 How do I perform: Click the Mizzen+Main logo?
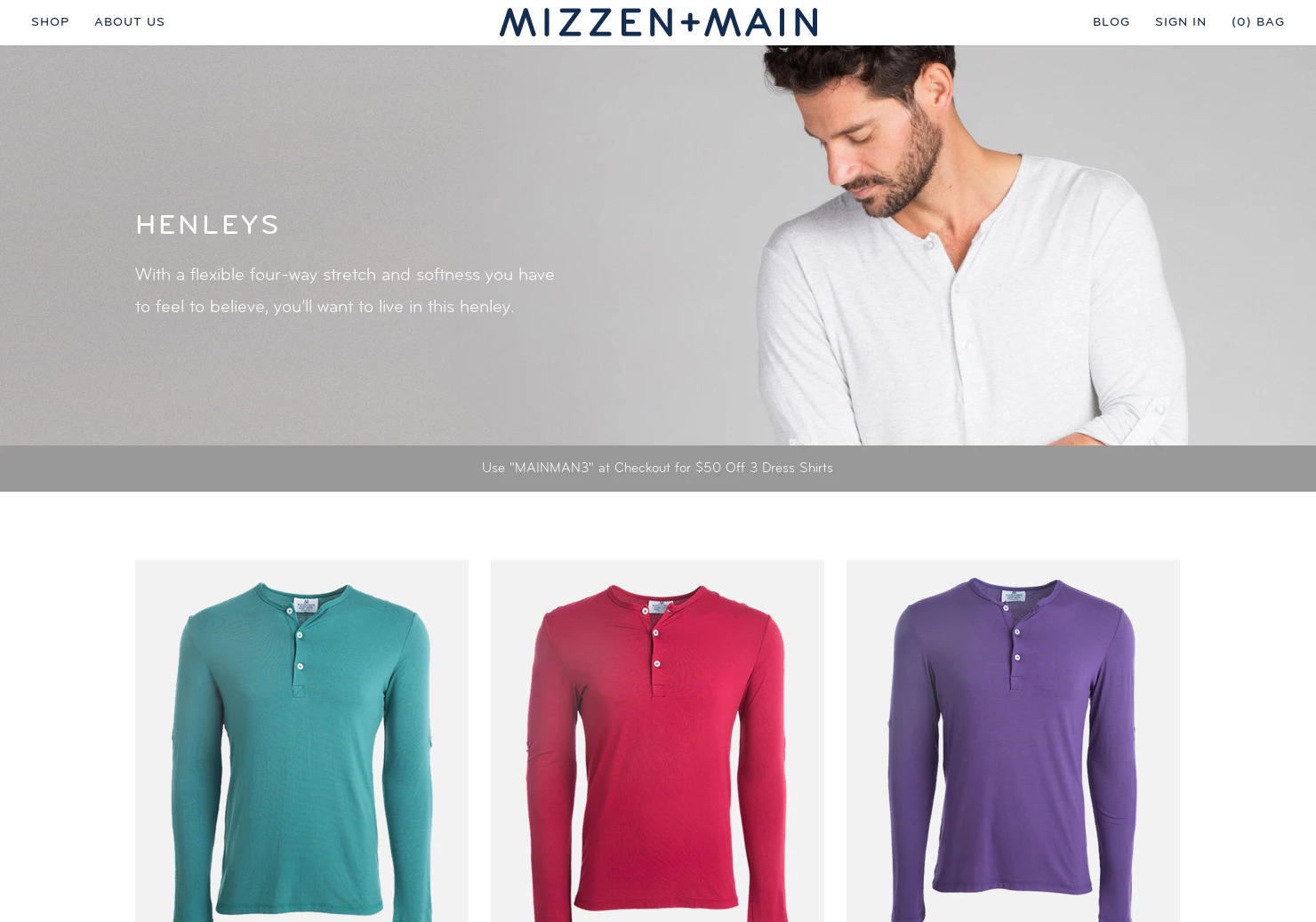[x=658, y=22]
